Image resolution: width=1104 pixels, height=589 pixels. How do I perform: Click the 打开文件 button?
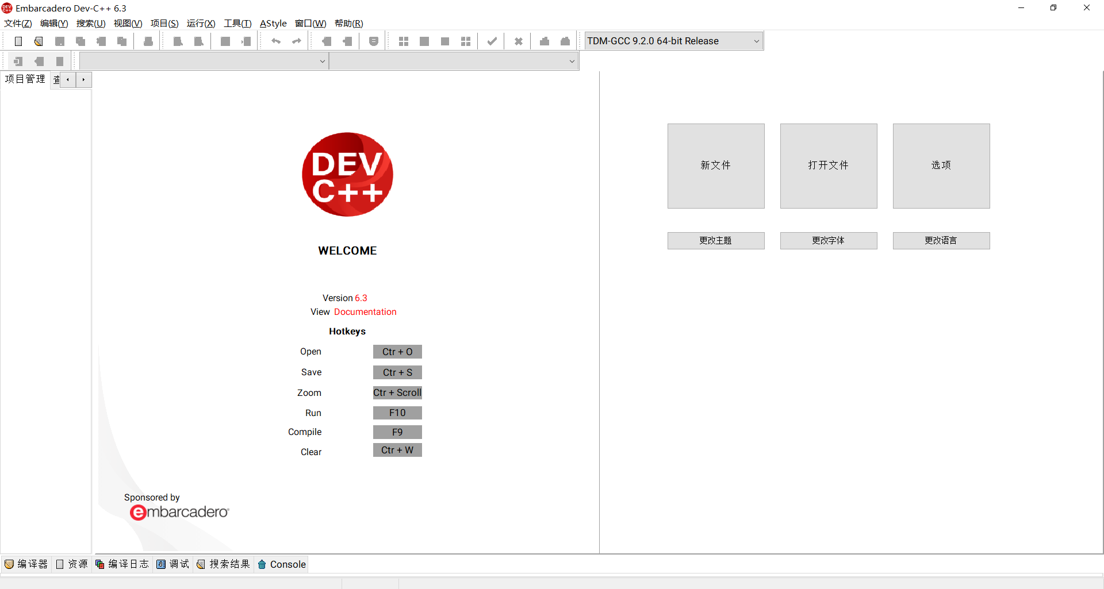coord(829,166)
